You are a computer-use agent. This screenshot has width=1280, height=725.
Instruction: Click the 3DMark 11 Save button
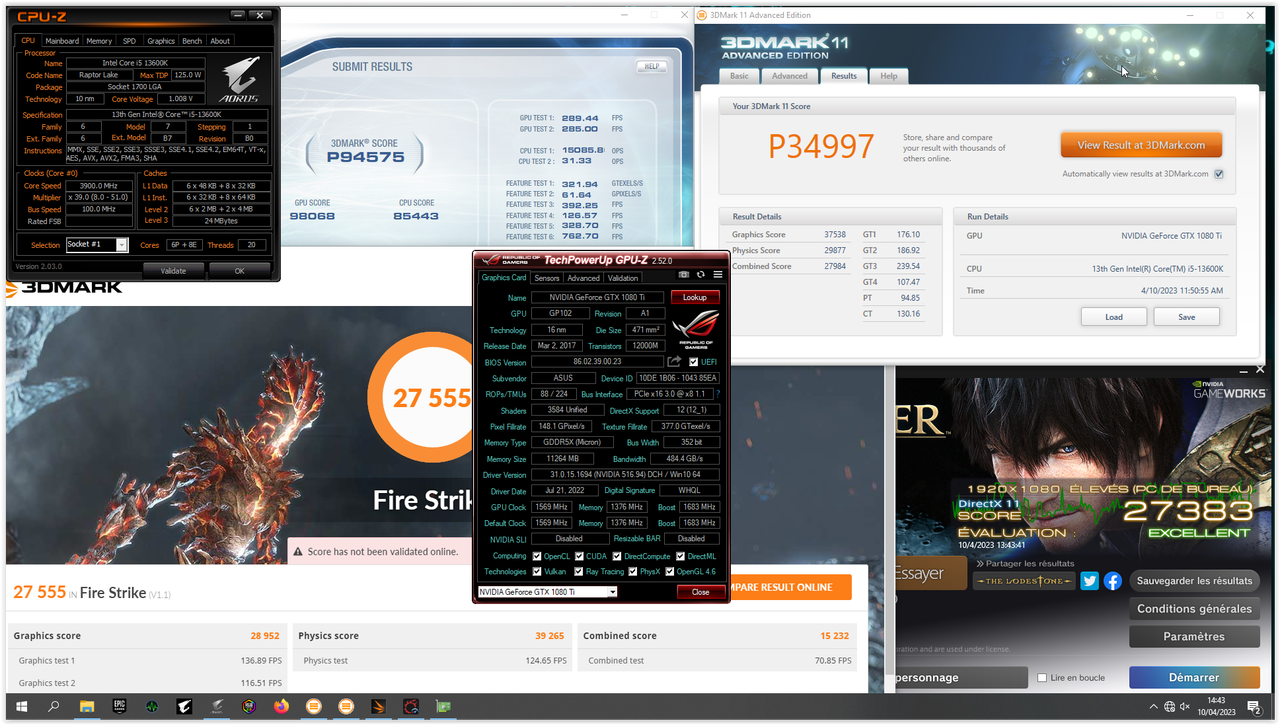(1187, 317)
